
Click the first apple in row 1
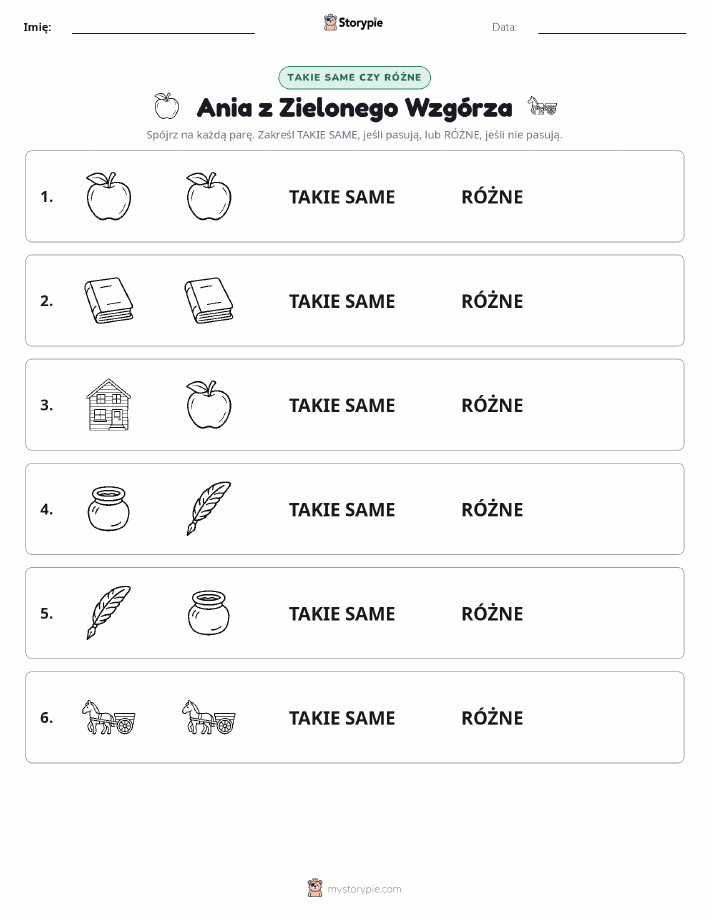tap(109, 196)
